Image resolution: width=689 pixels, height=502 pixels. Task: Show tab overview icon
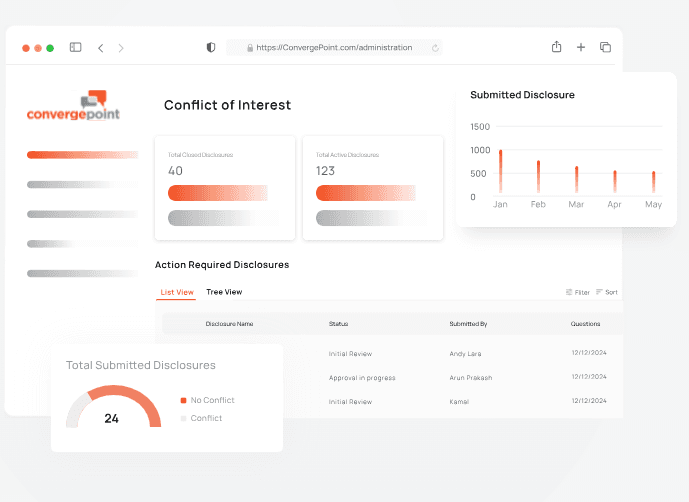coord(605,47)
